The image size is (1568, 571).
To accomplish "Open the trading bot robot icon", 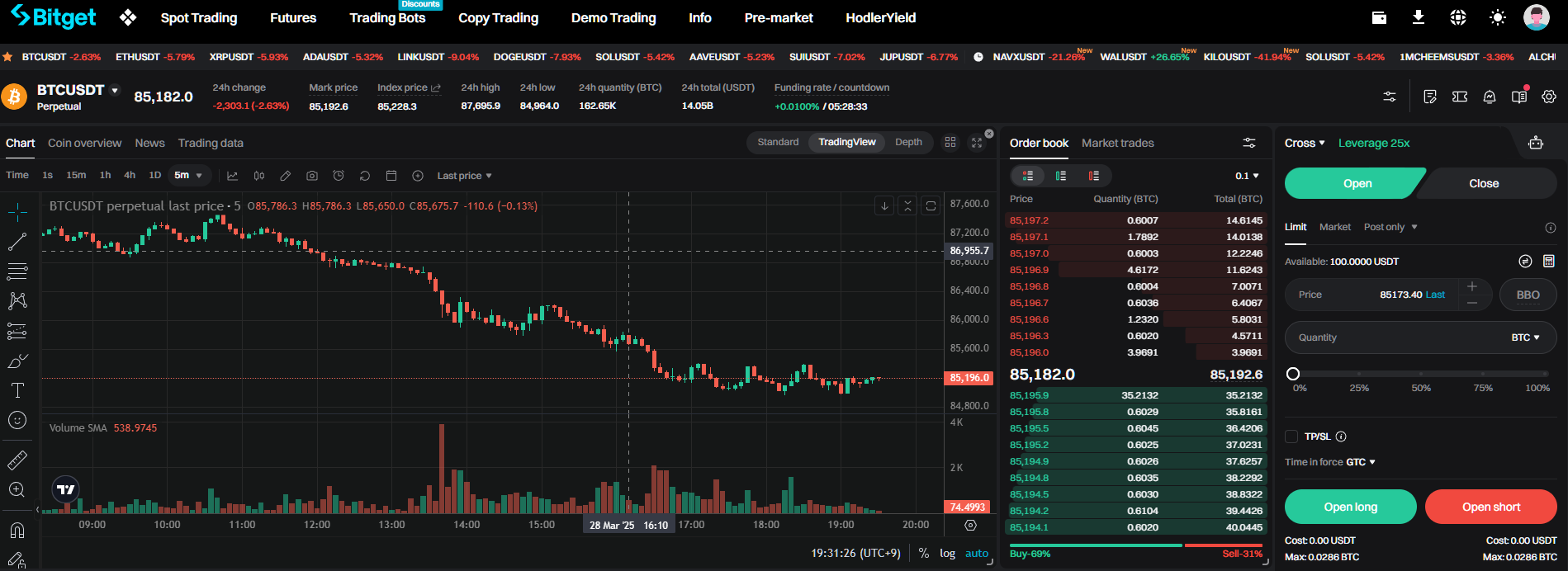I will pos(1536,143).
